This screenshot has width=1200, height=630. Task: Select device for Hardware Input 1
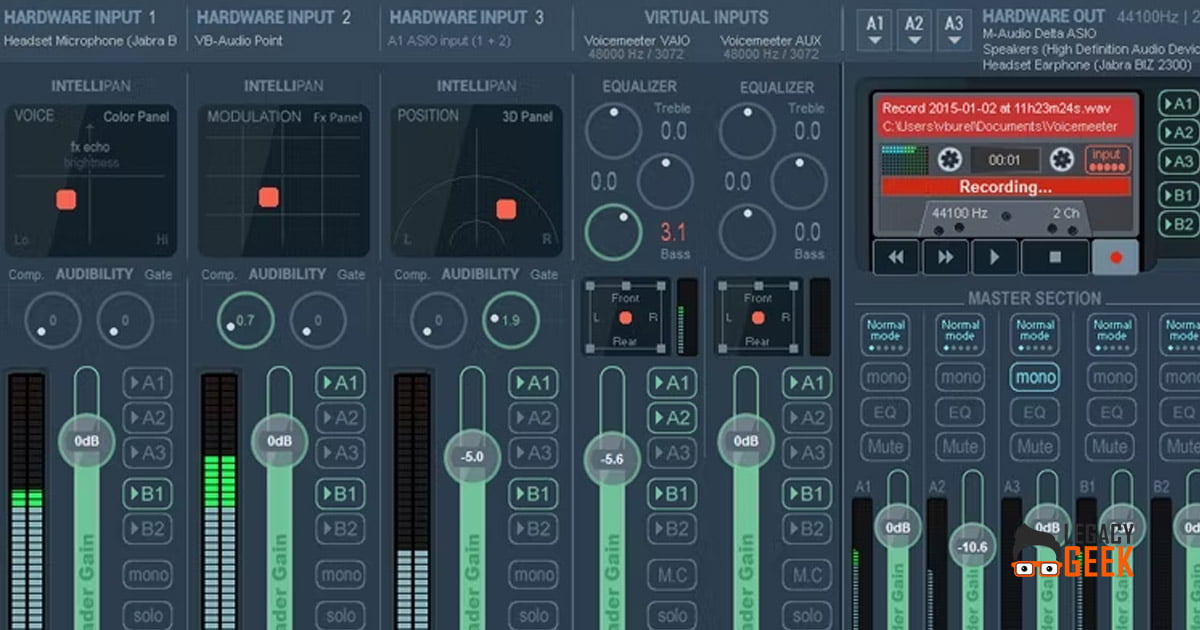tap(91, 41)
